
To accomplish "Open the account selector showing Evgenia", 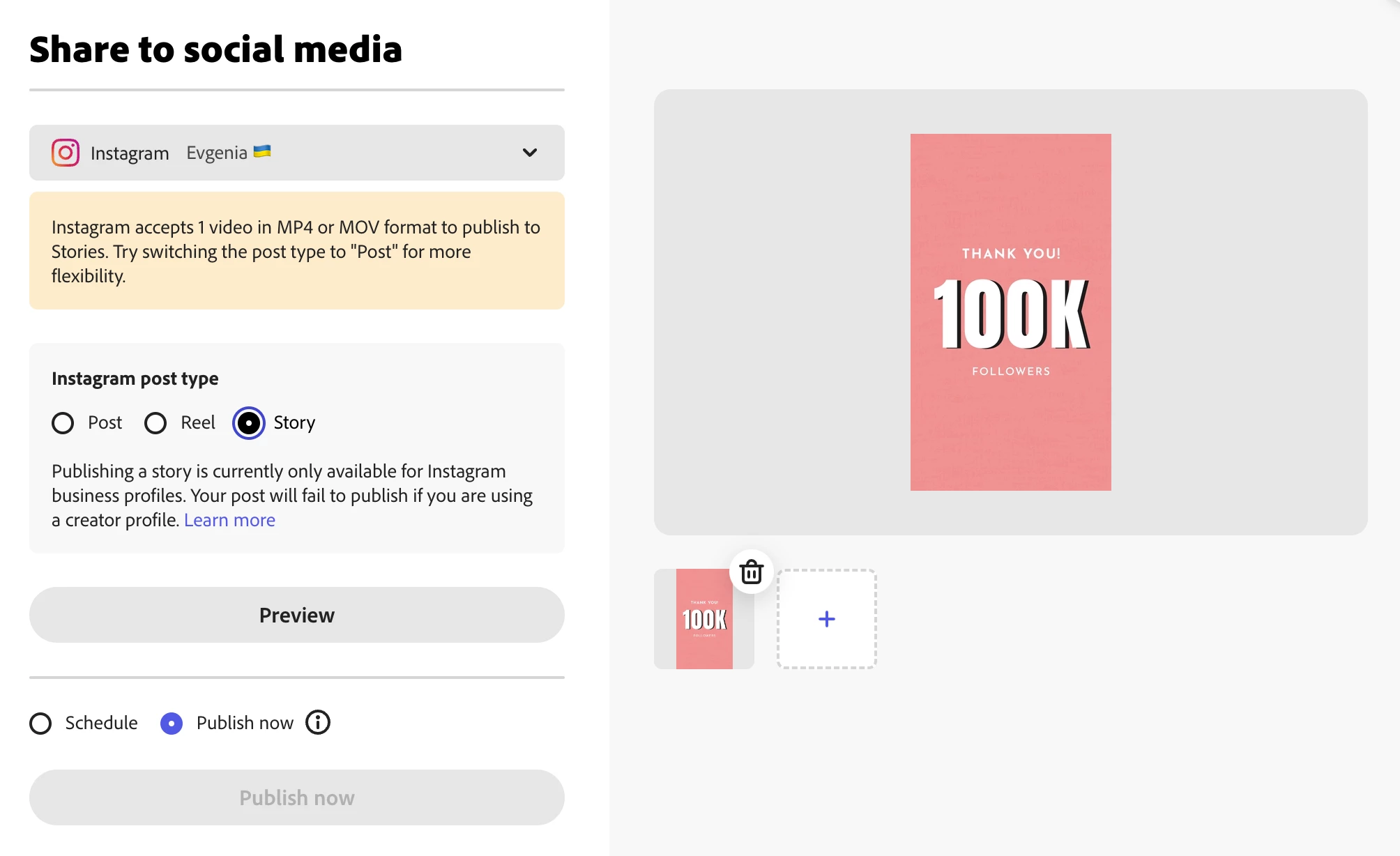I will point(217,153).
